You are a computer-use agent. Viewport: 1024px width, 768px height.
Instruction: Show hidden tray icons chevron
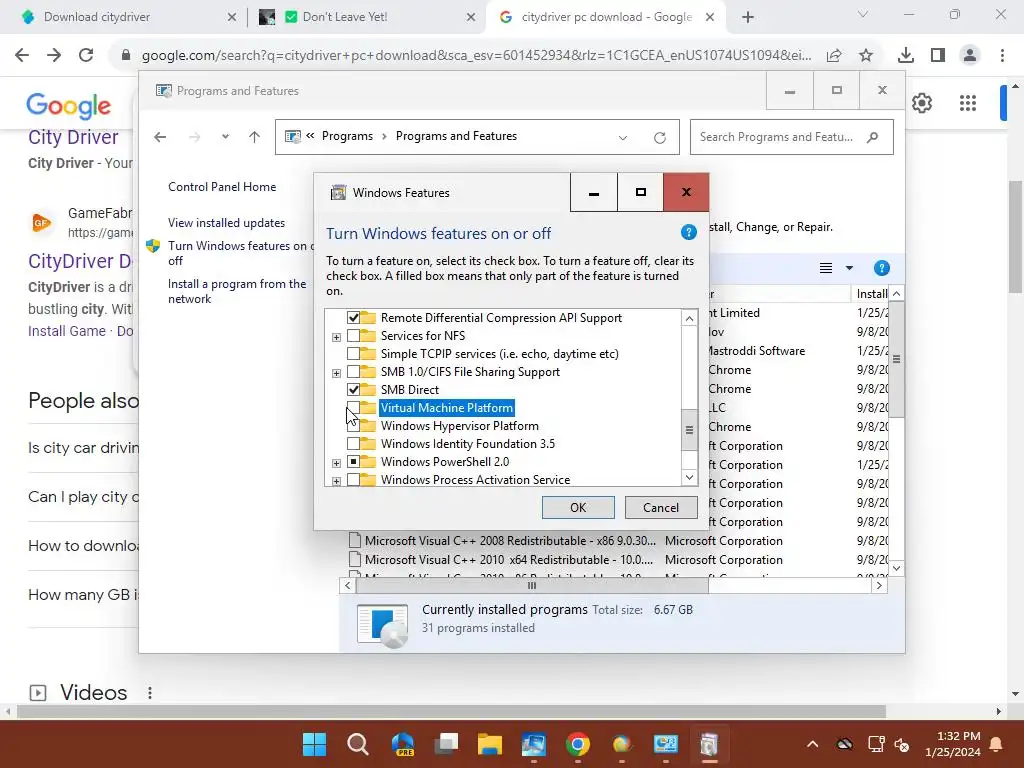[812, 744]
